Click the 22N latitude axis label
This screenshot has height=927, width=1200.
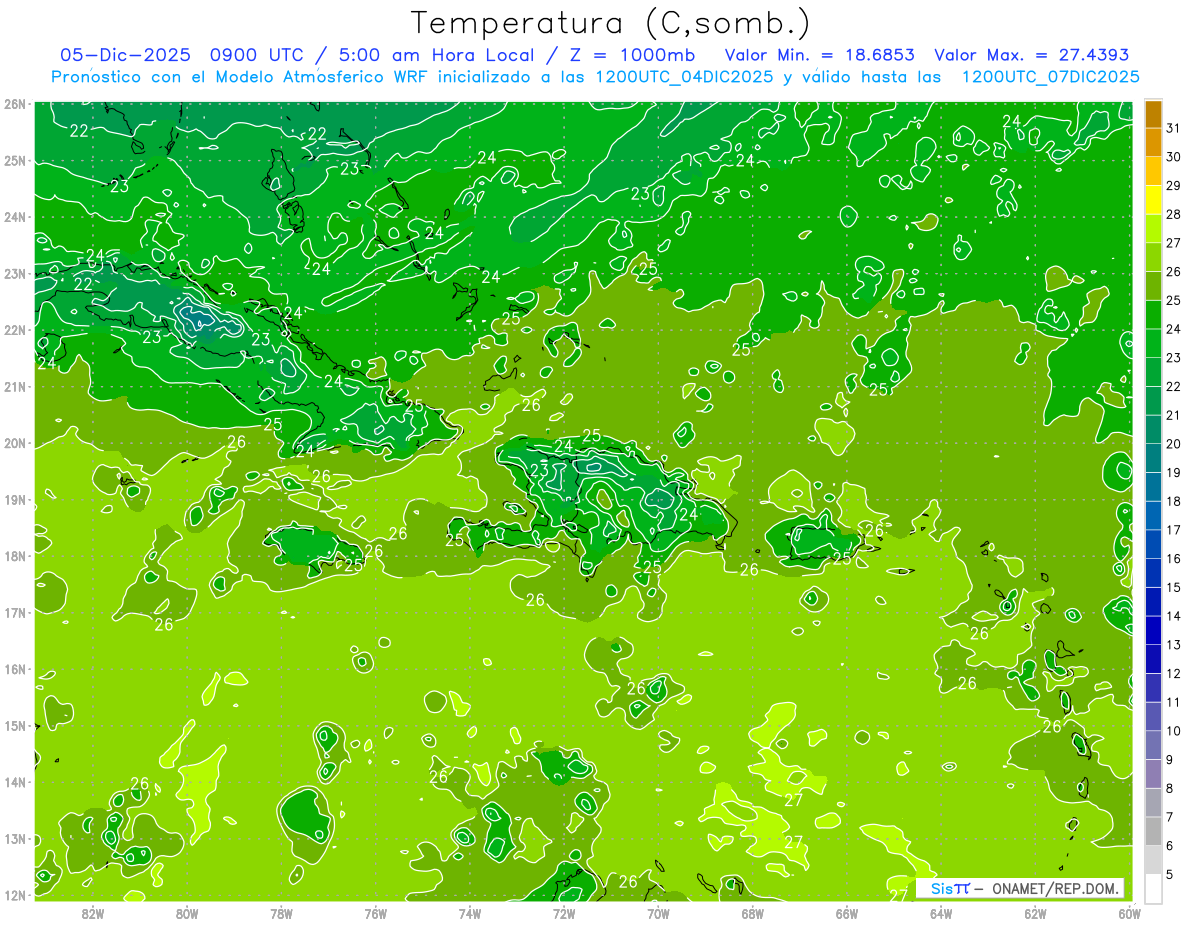pos(14,330)
